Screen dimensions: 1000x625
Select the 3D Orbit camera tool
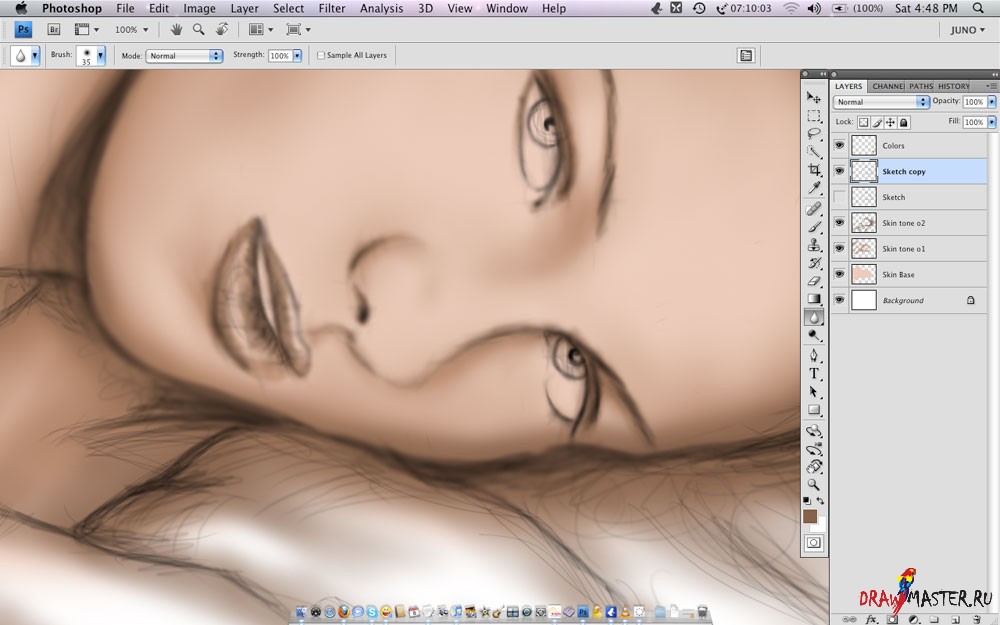pyautogui.click(x=814, y=449)
